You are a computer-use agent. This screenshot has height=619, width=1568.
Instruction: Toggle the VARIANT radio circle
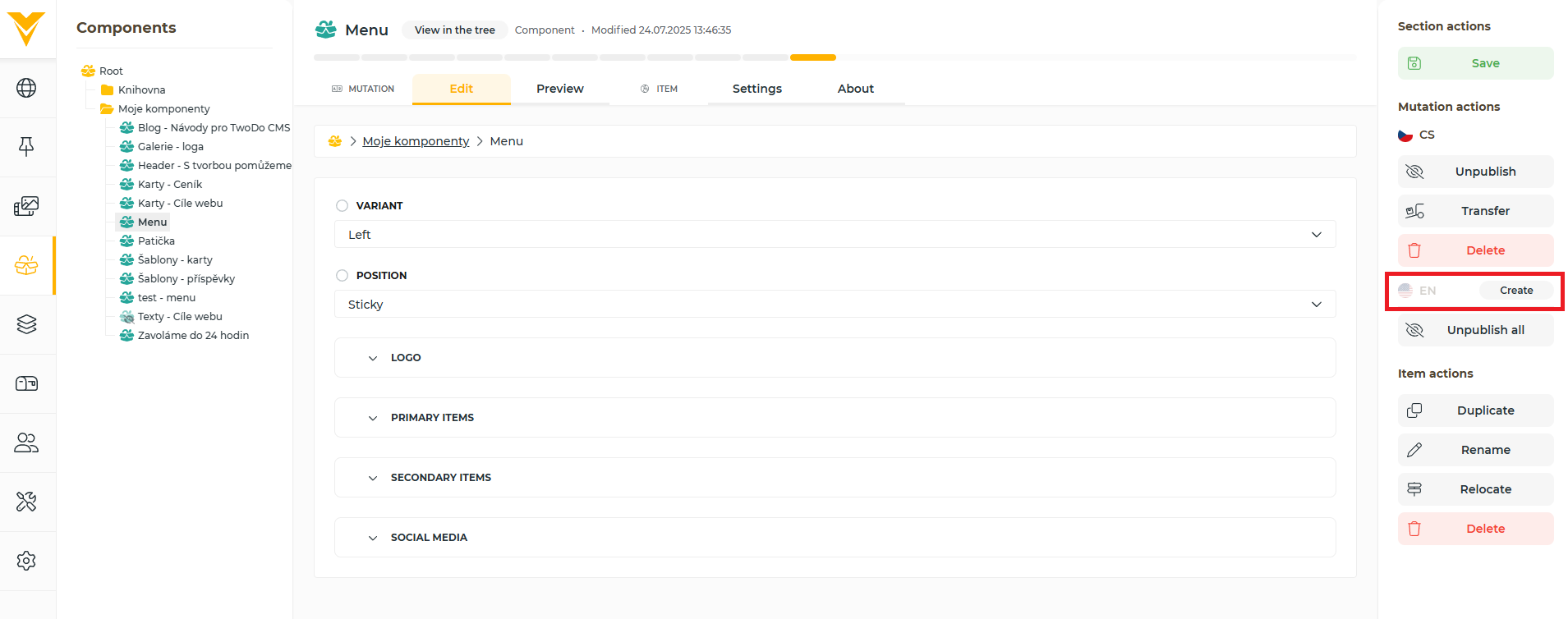click(342, 206)
